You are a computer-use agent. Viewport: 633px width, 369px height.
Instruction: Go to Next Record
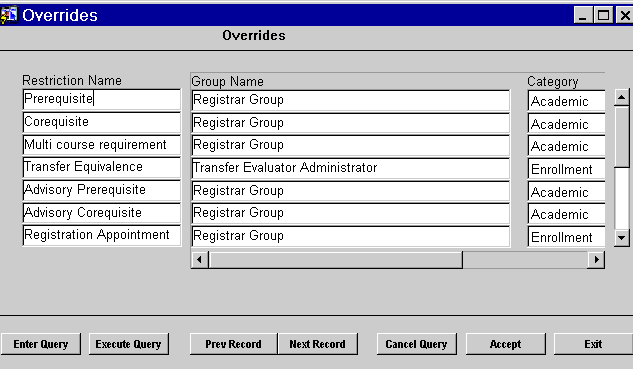pos(317,344)
